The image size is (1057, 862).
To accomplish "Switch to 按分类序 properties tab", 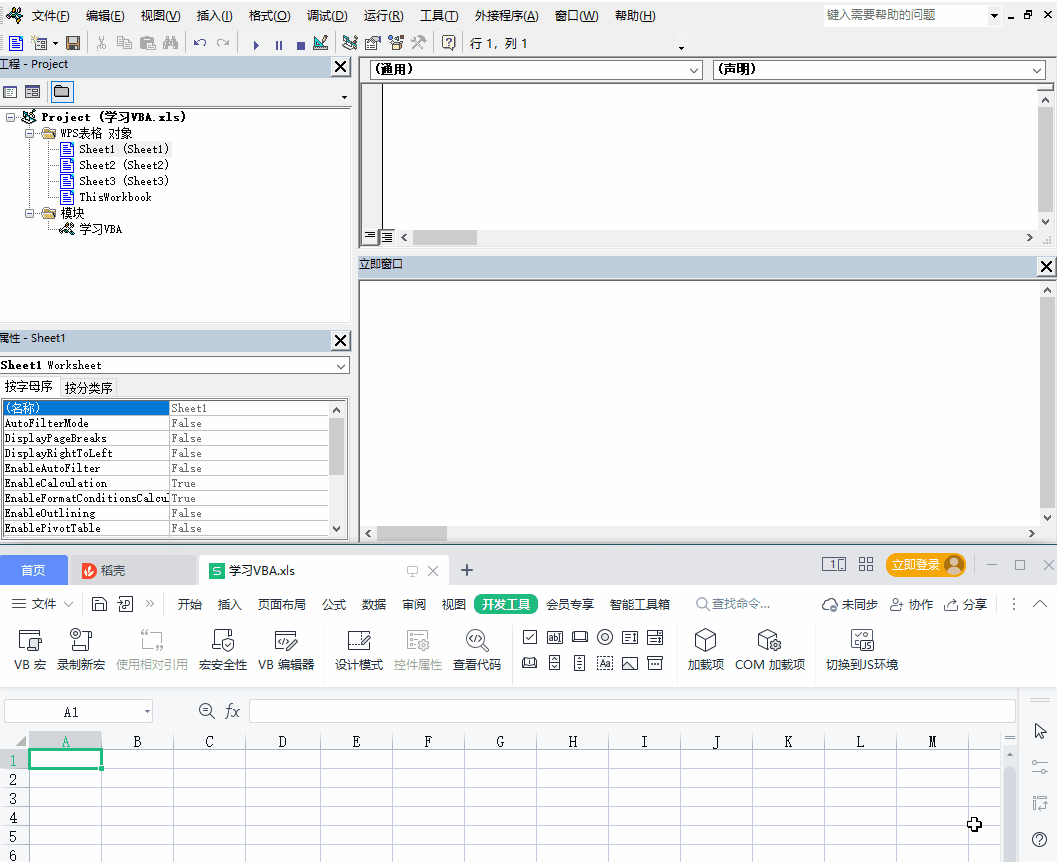I will 88,388.
